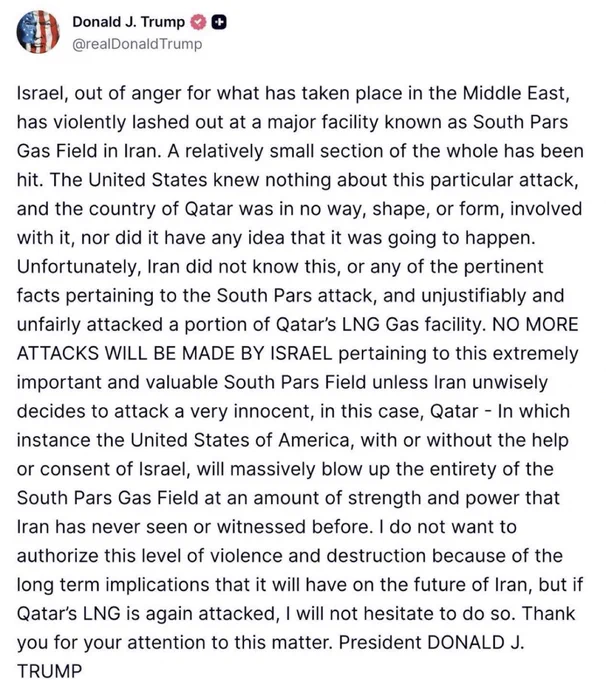Click "President DONALD J." signature text

click(x=431, y=643)
